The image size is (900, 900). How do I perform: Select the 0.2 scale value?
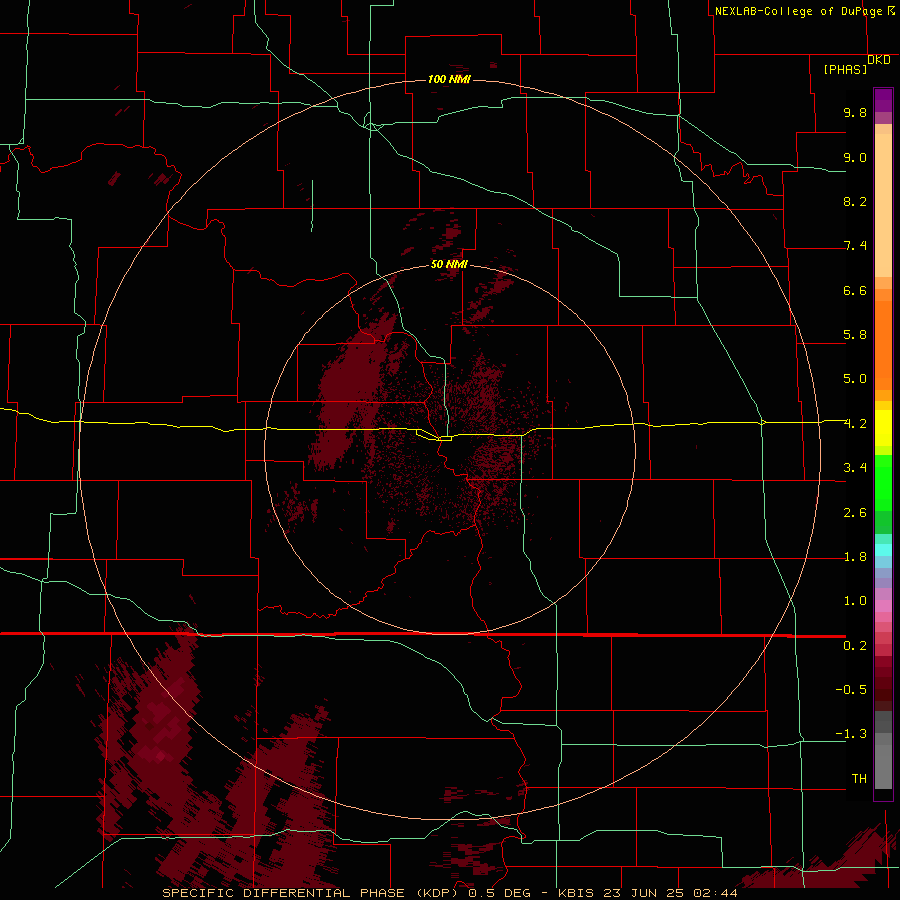[855, 646]
